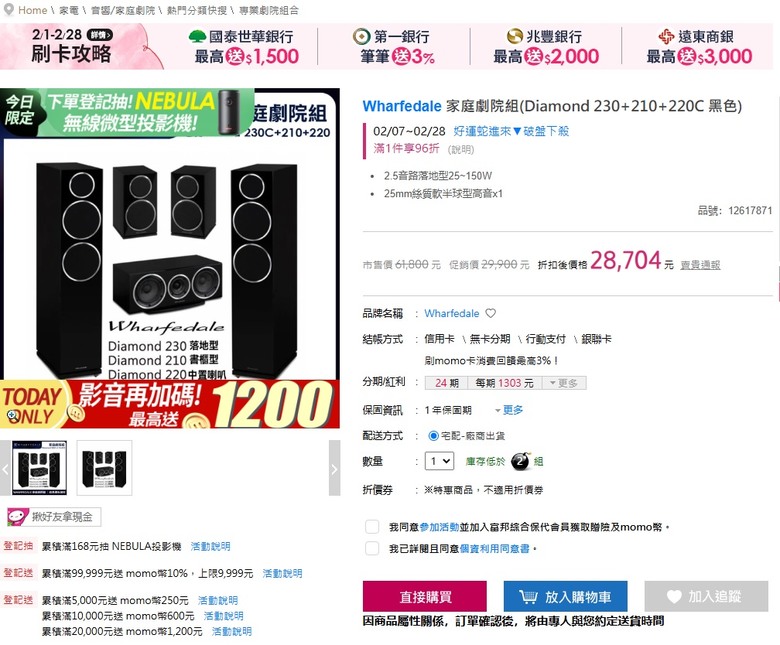Image resolution: width=780 pixels, height=645 pixels.
Task: Check the 個資利用同意書 agreement checkbox
Action: click(372, 549)
